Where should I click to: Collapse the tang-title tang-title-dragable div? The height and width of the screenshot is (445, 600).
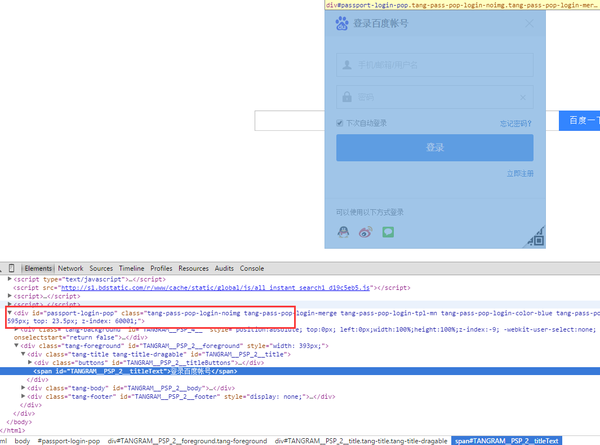[23, 354]
